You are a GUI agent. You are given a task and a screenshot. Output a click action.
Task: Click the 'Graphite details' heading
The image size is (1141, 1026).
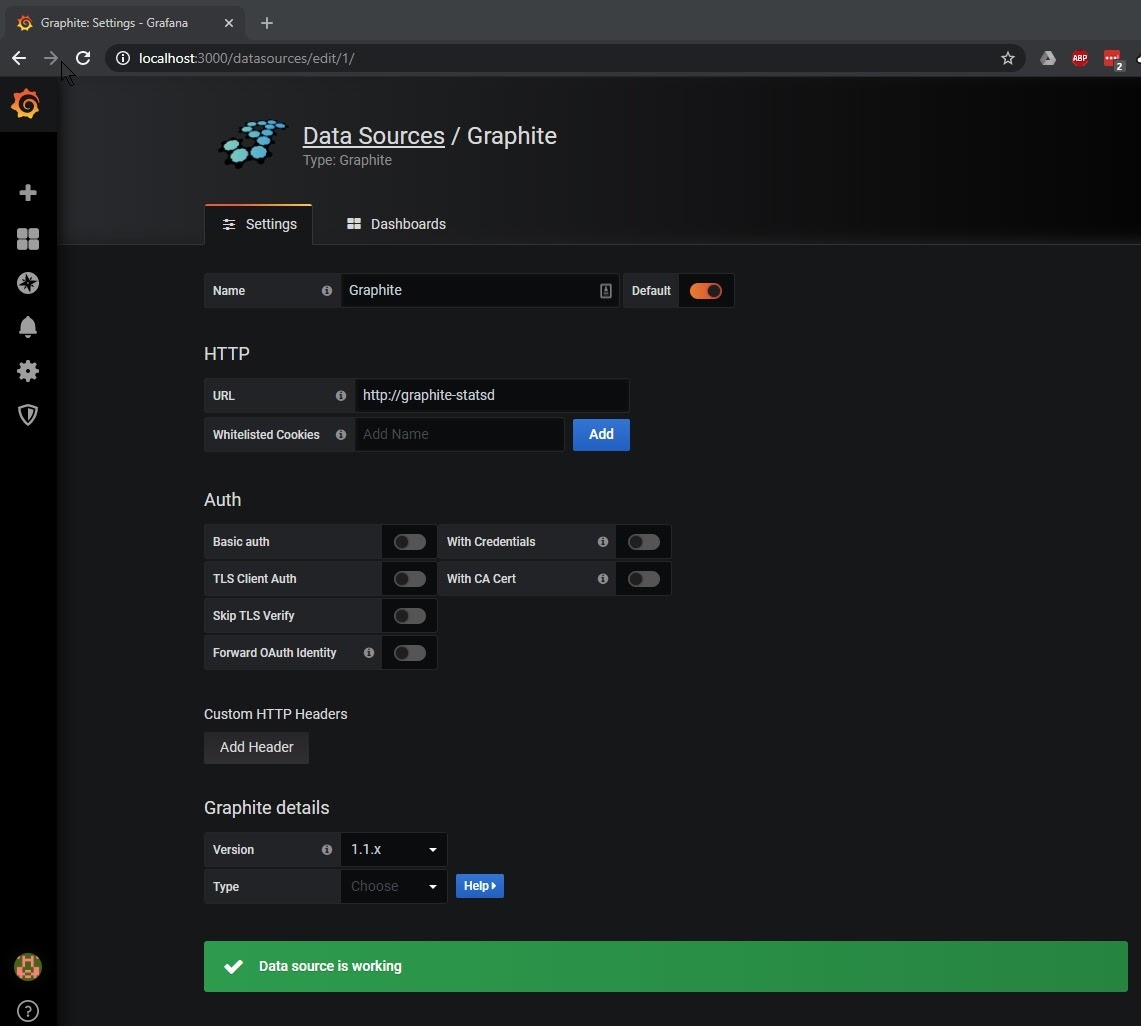coord(266,808)
